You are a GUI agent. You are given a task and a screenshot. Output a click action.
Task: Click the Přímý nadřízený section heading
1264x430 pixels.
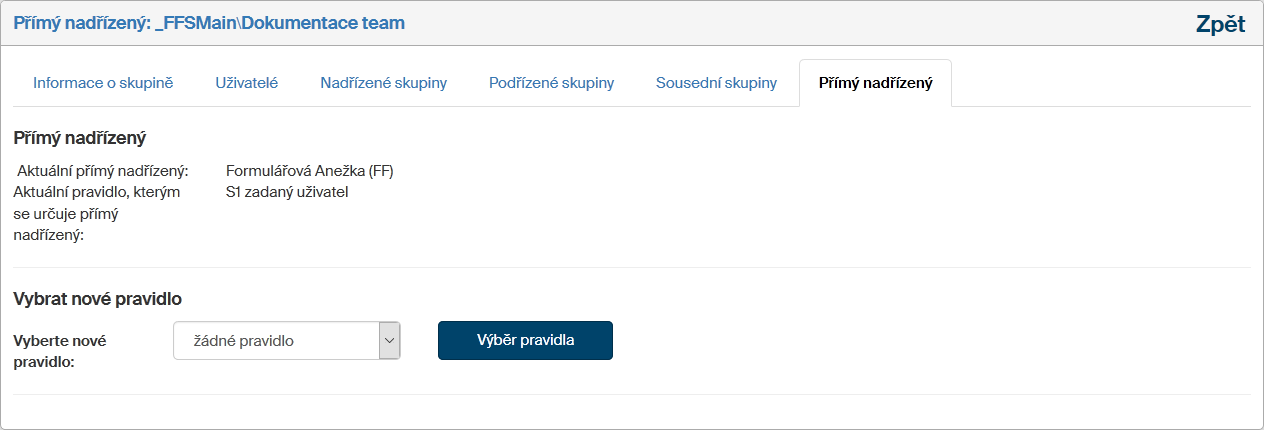80,138
